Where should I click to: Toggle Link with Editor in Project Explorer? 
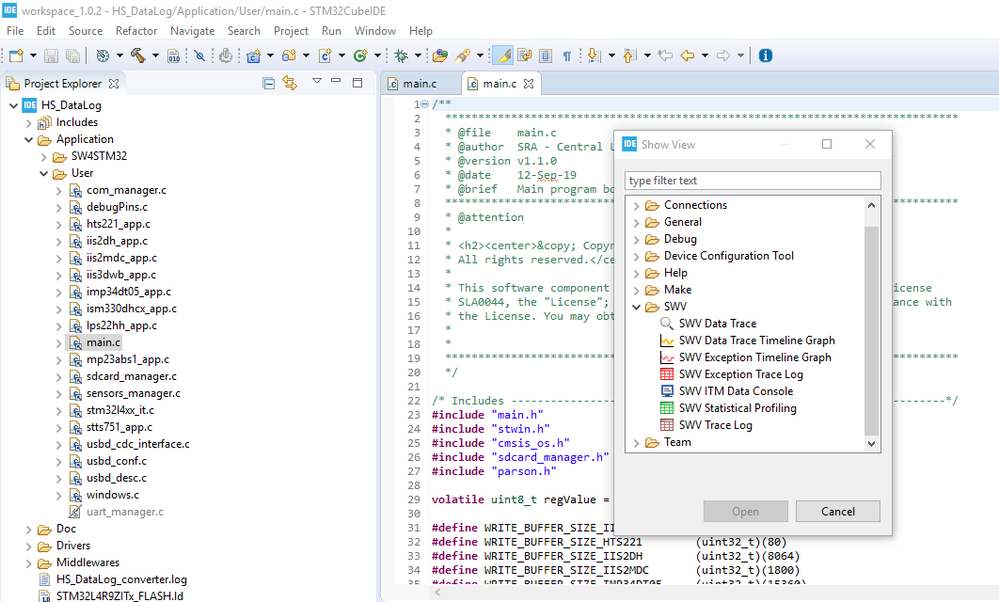[x=290, y=83]
